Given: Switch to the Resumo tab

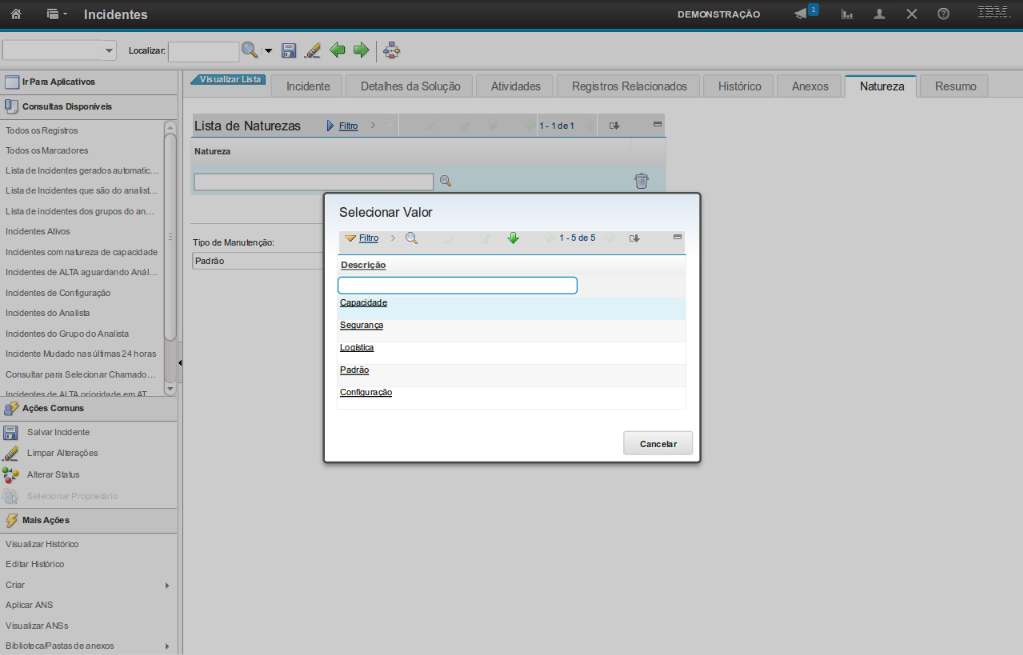Looking at the screenshot, I should [955, 86].
